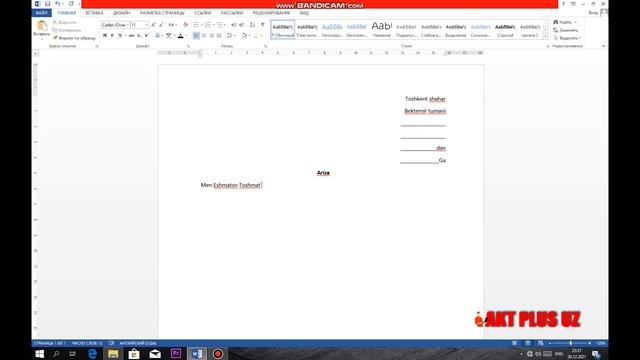This screenshot has width=640, height=360.
Task: Click the Bullets list icon
Action: tap(196, 25)
